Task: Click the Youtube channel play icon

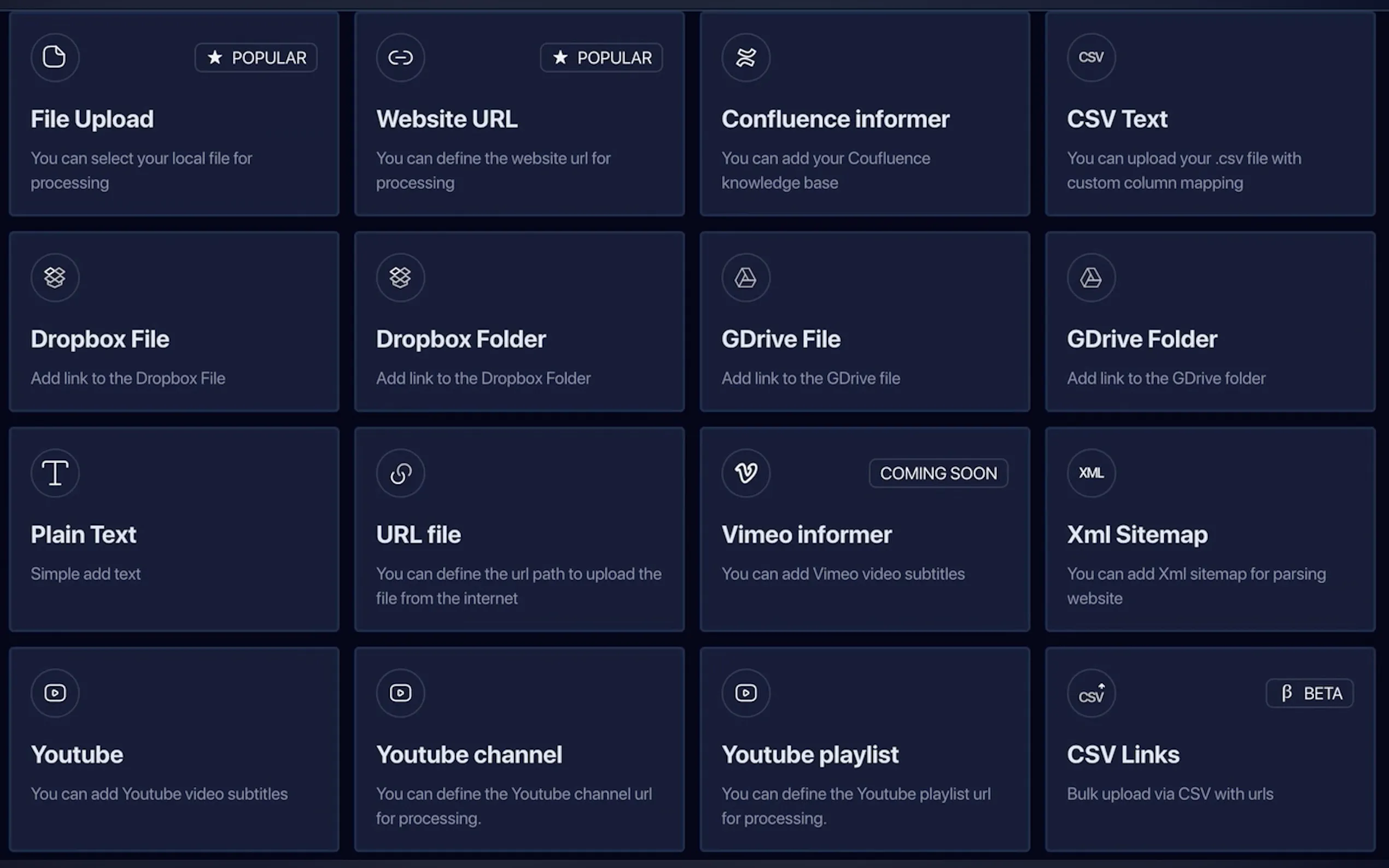Action: 401,693
